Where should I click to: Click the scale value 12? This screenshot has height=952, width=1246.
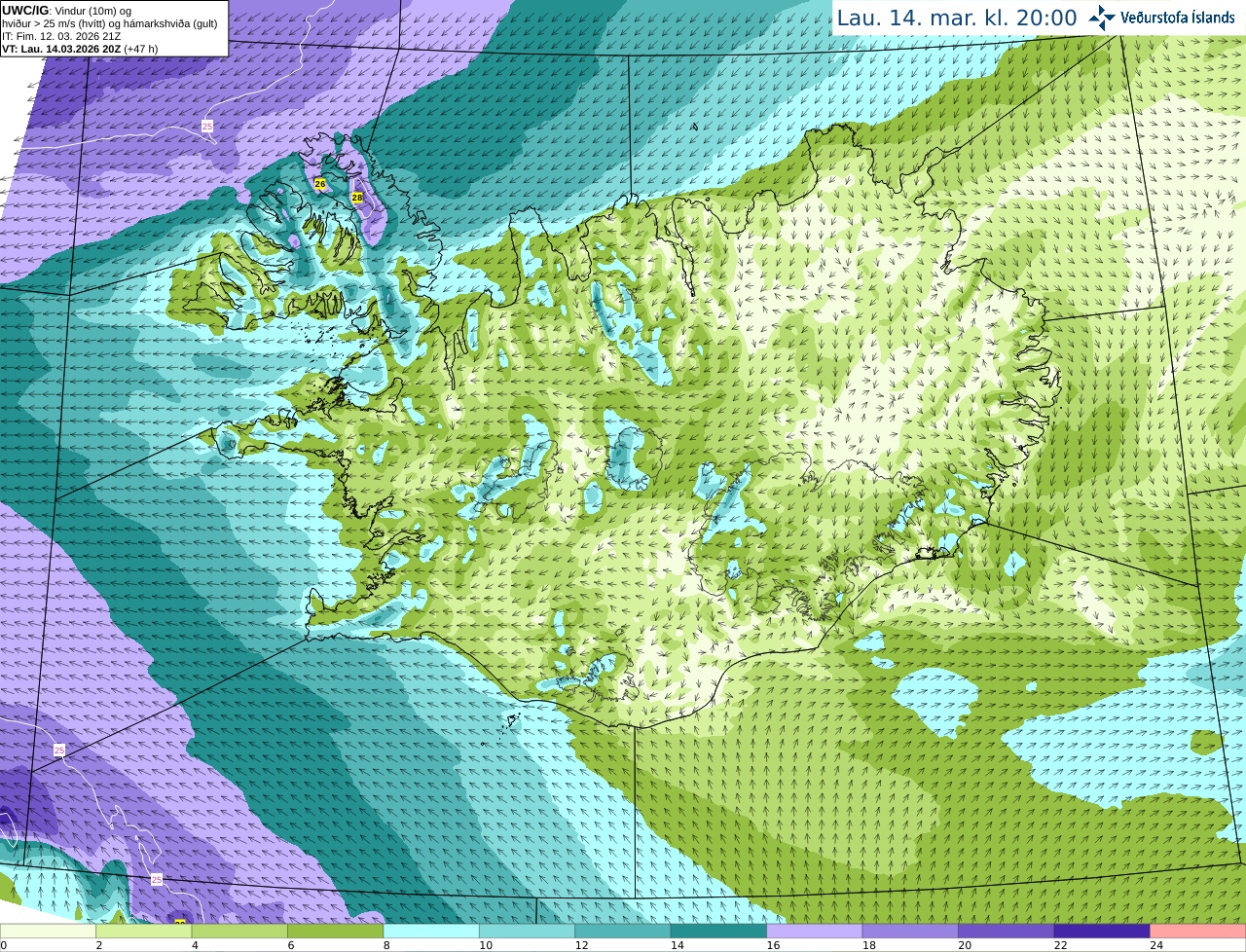click(x=581, y=945)
